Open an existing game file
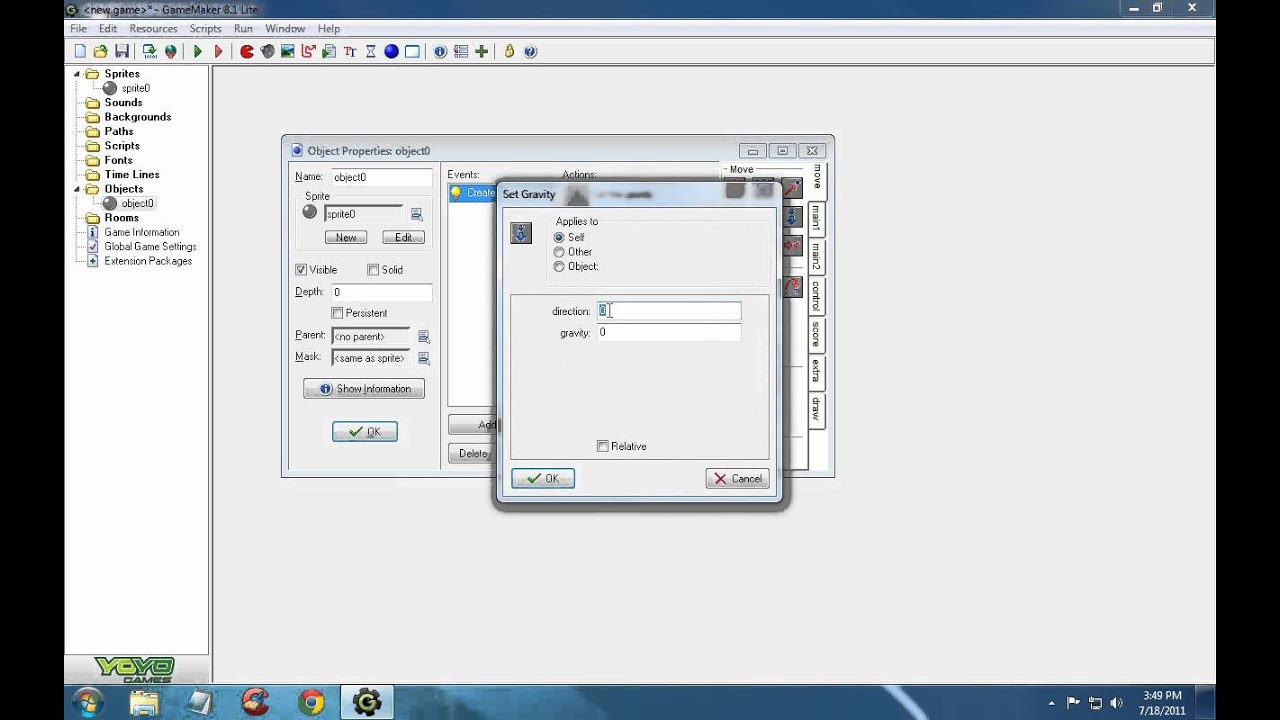This screenshot has width=1280, height=720. tap(100, 51)
